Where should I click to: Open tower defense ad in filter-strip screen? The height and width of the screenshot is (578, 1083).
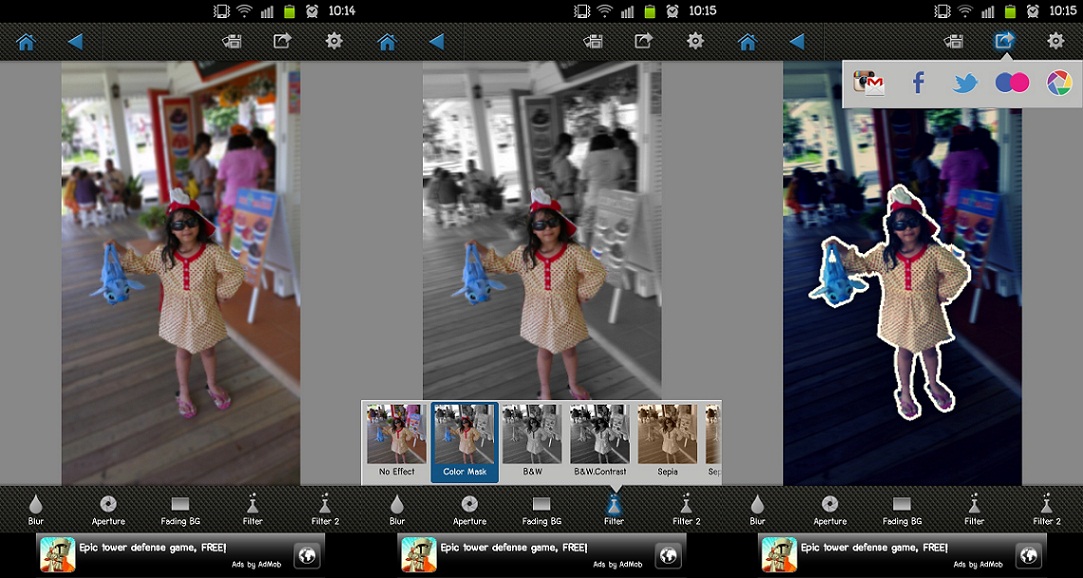click(x=514, y=548)
